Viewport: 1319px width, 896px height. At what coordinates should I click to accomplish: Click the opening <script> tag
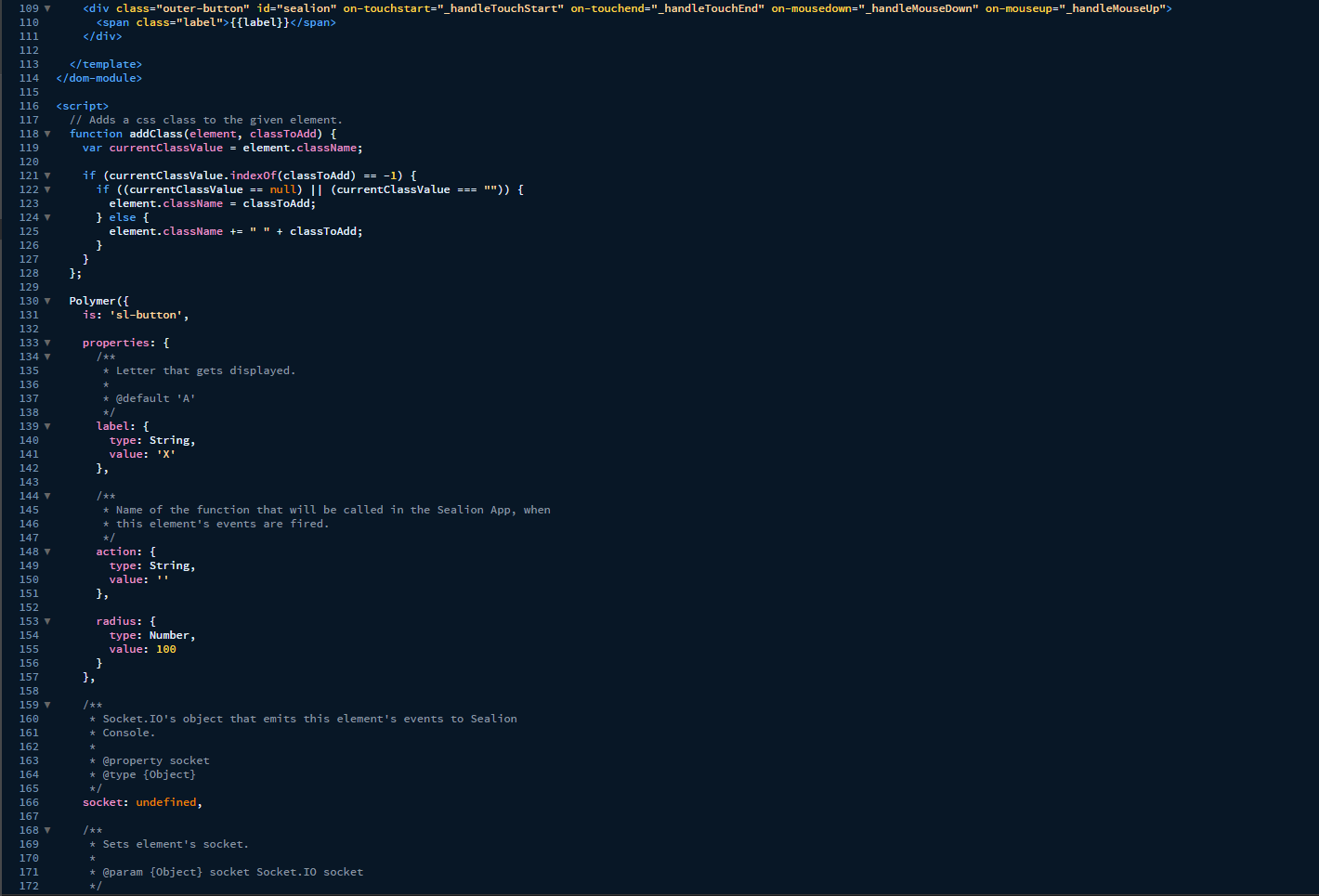83,106
